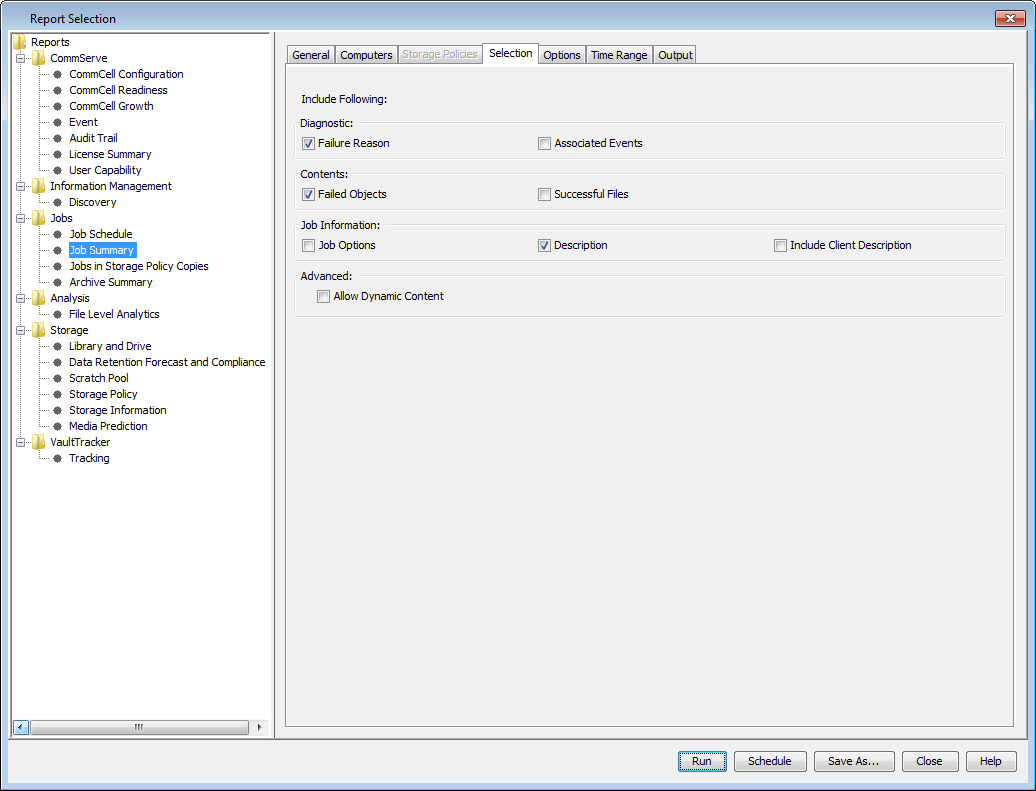Uncheck the Failed Objects checkbox

[x=309, y=194]
